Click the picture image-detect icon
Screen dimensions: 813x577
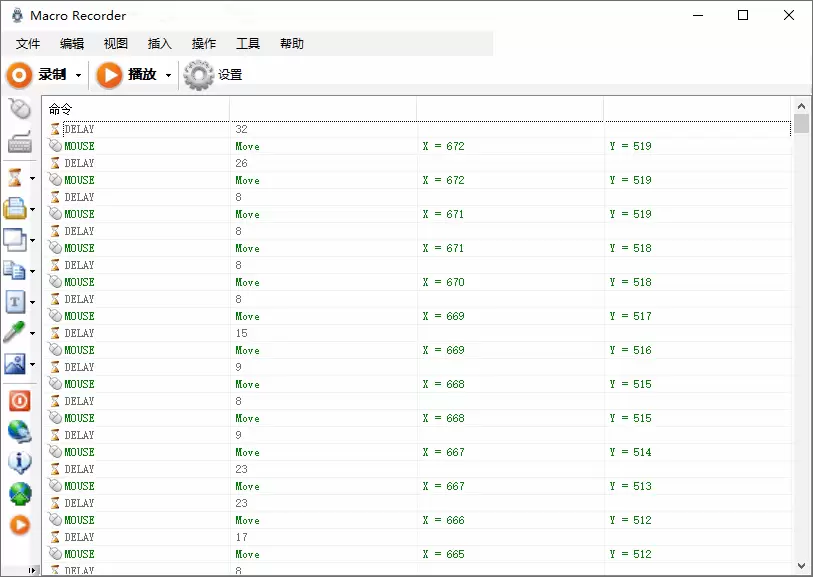[x=15, y=364]
